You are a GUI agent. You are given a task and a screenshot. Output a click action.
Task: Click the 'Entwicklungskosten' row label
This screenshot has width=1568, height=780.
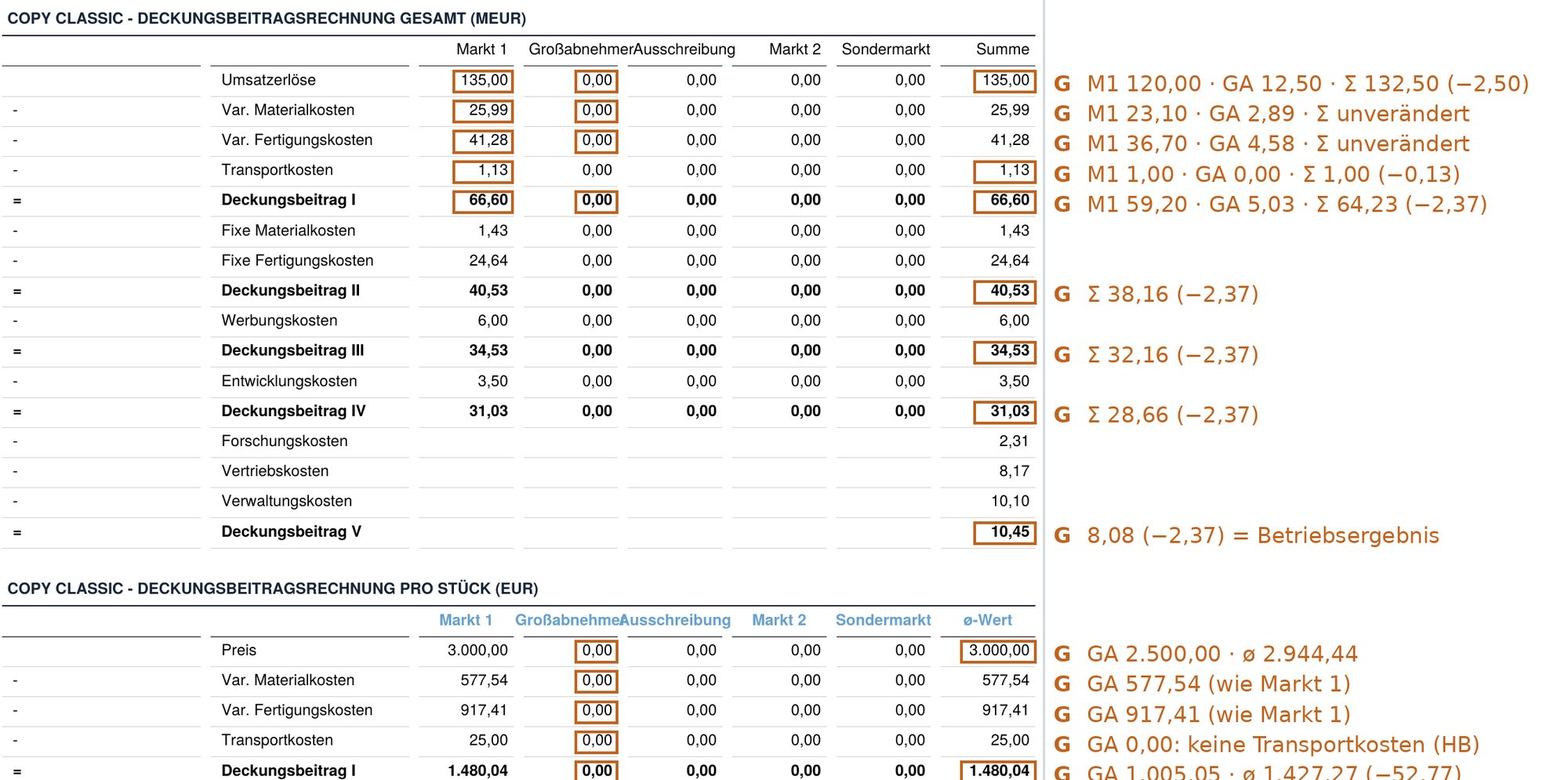(289, 381)
